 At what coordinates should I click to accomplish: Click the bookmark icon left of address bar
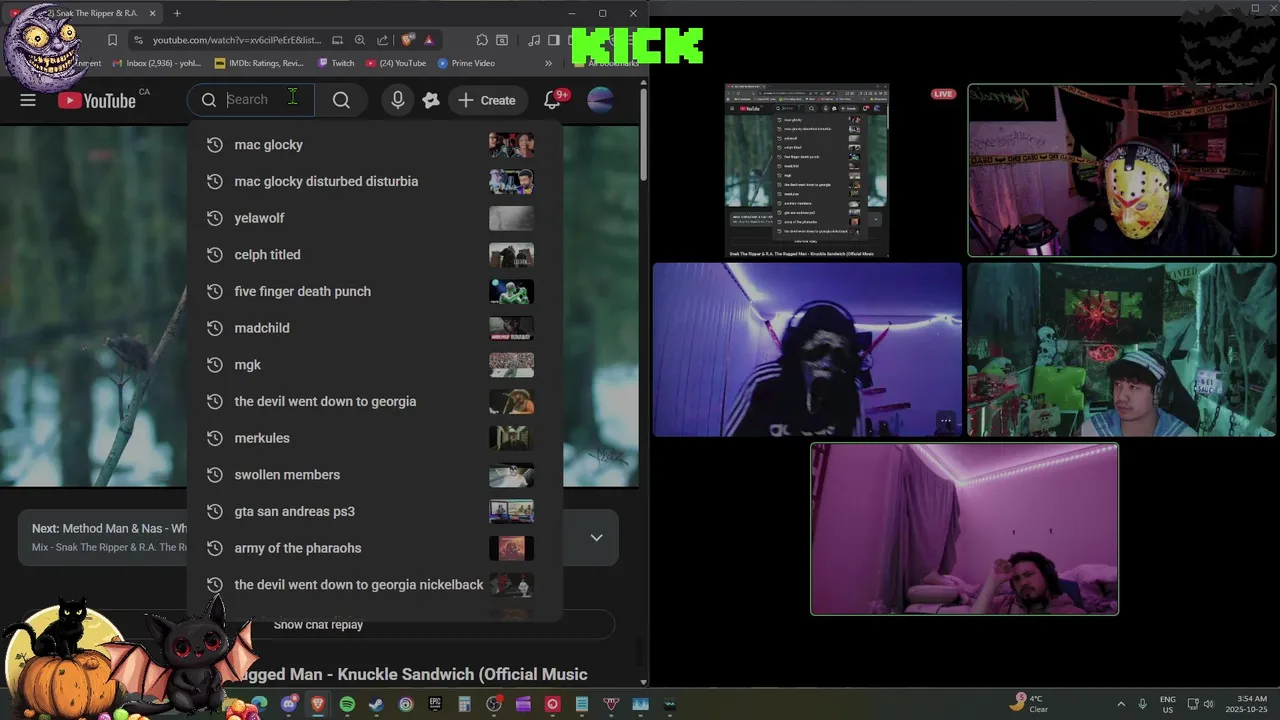click(x=112, y=40)
